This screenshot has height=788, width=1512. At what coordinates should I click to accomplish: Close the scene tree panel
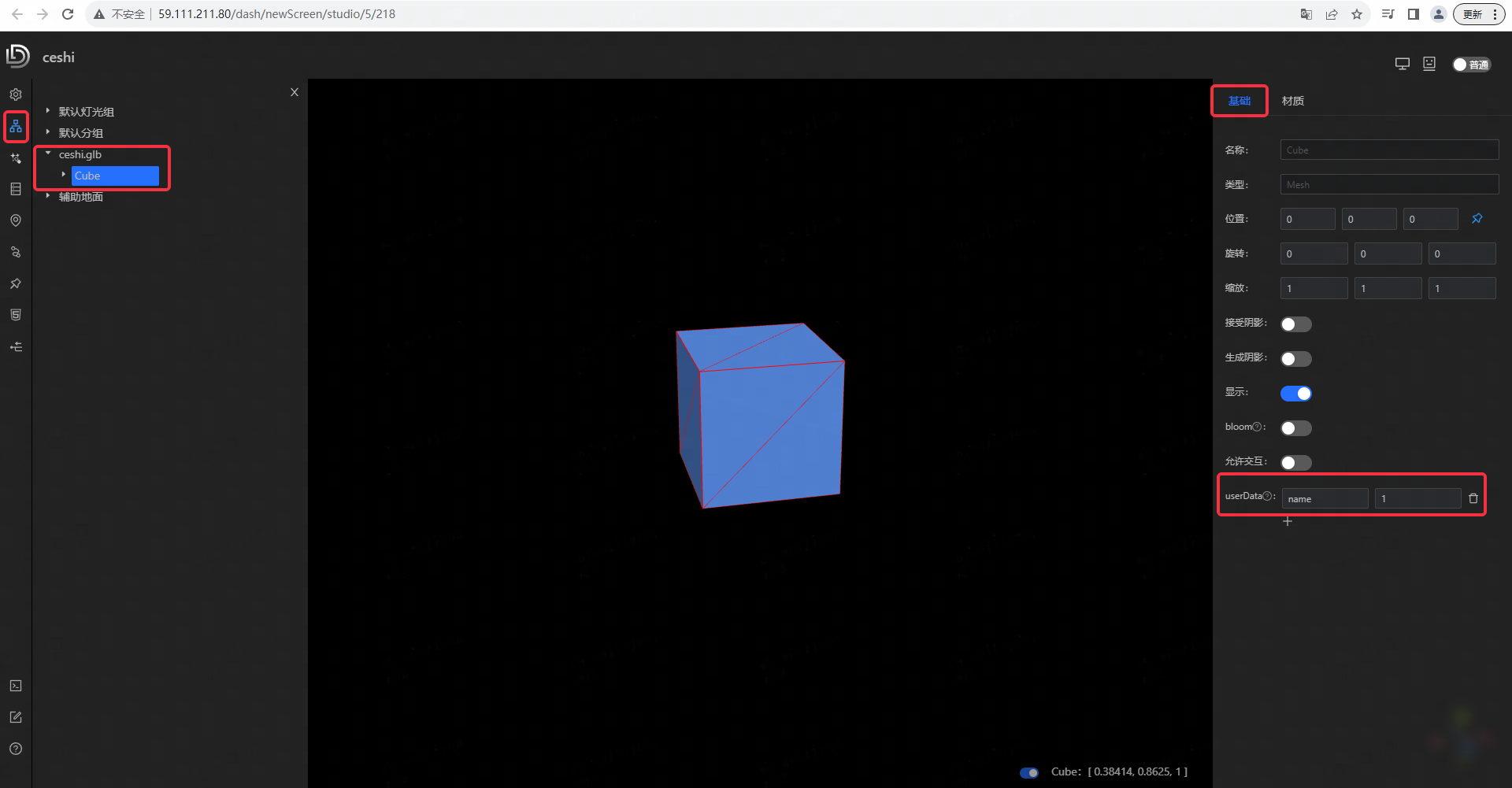[x=295, y=92]
